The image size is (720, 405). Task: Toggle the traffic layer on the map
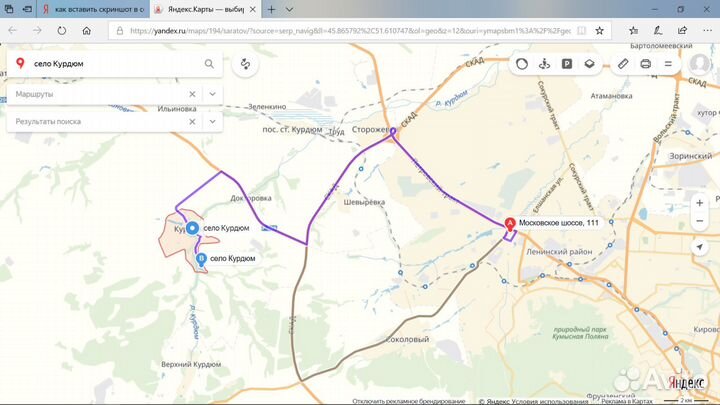(x=521, y=64)
